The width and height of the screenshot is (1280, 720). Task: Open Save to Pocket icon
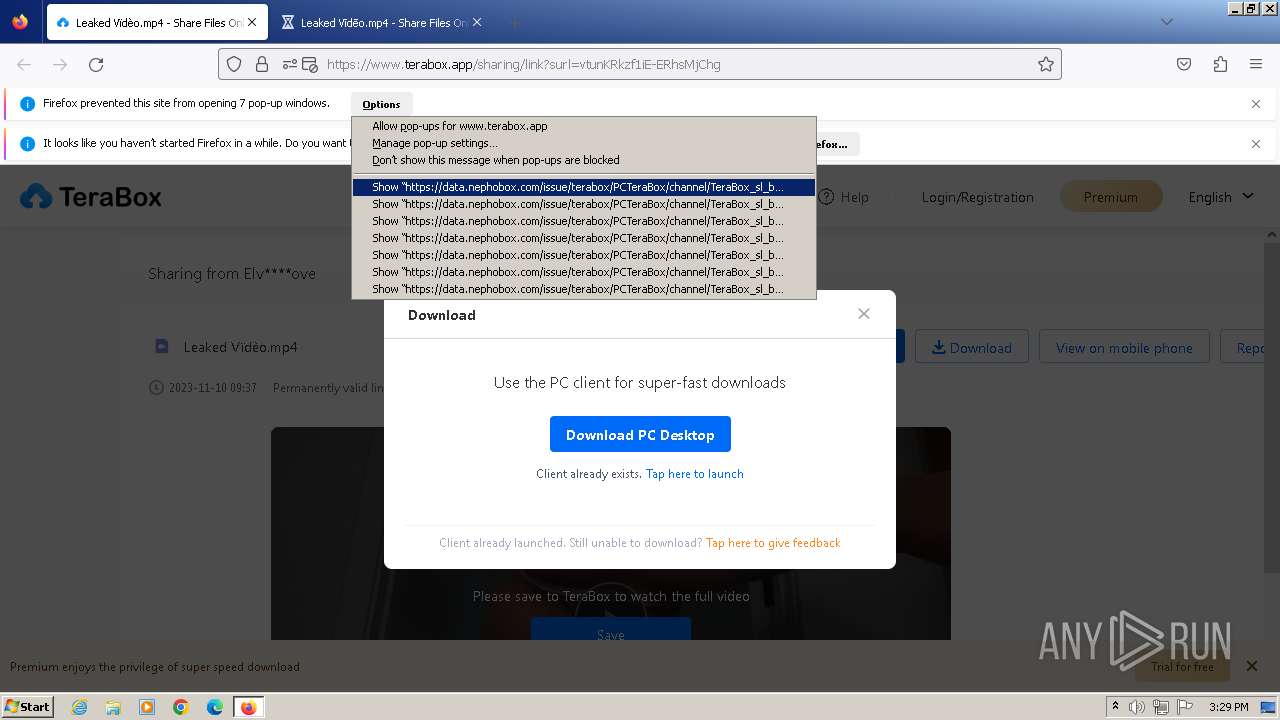tap(1184, 64)
